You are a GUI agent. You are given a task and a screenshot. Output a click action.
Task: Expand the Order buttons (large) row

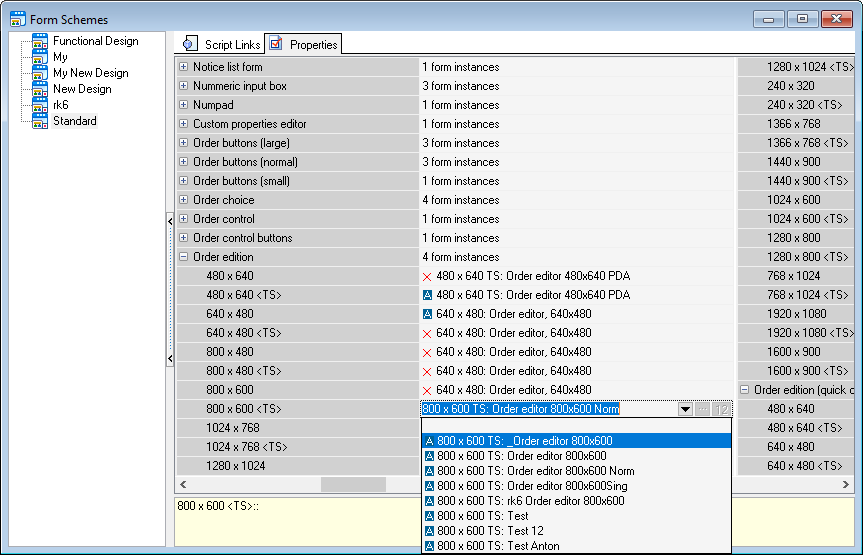(x=184, y=143)
